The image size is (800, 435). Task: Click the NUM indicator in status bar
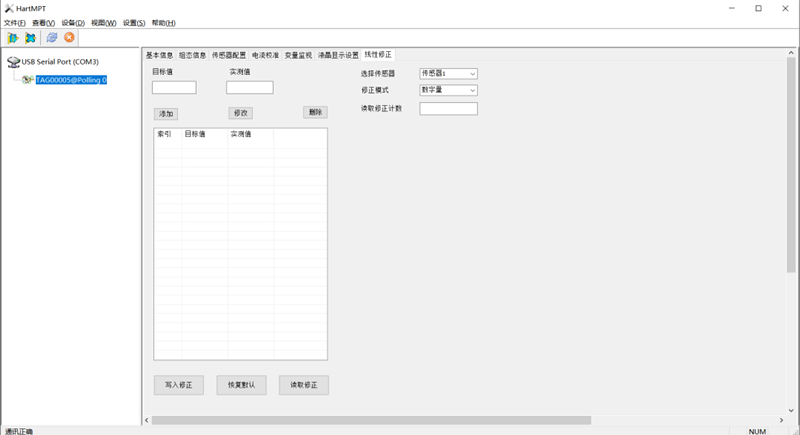click(x=757, y=431)
